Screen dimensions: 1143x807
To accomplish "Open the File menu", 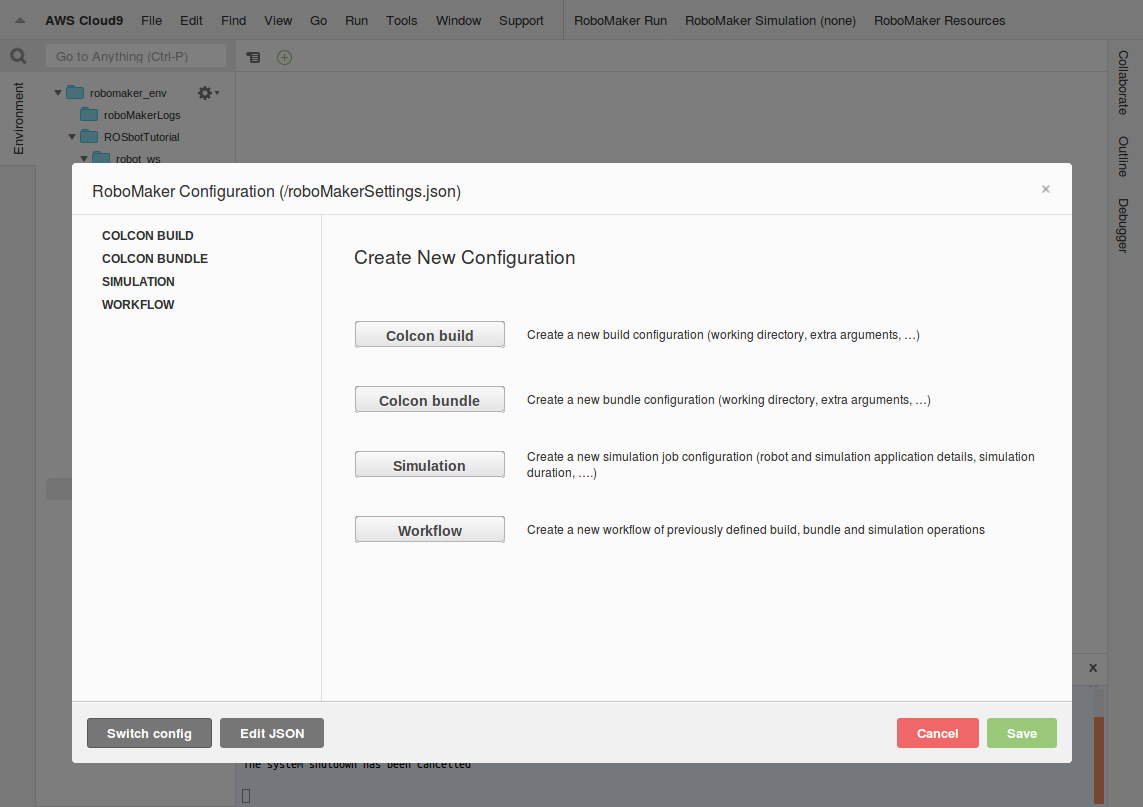I will coord(152,20).
